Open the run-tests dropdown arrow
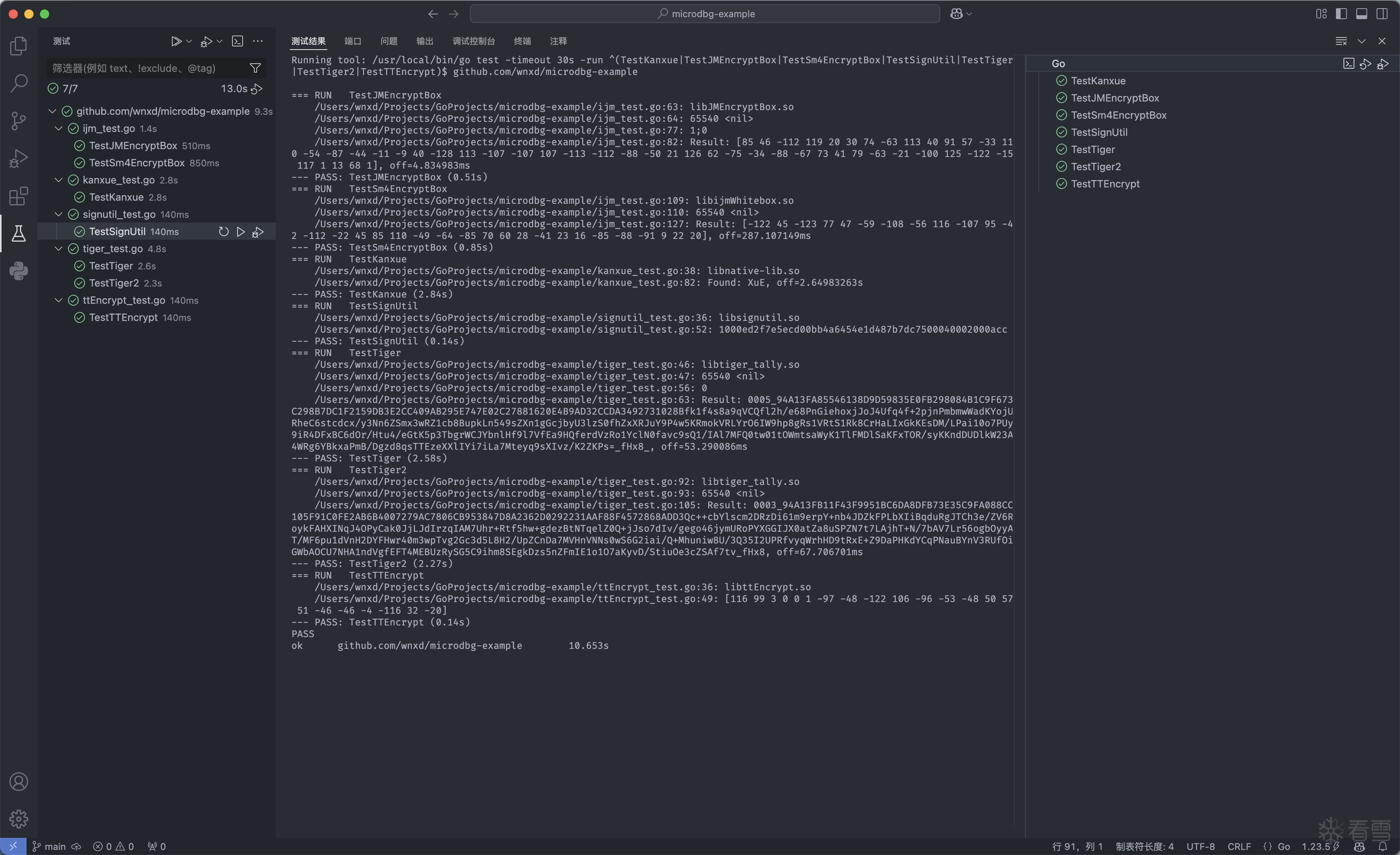The image size is (1400, 855). pyautogui.click(x=189, y=41)
